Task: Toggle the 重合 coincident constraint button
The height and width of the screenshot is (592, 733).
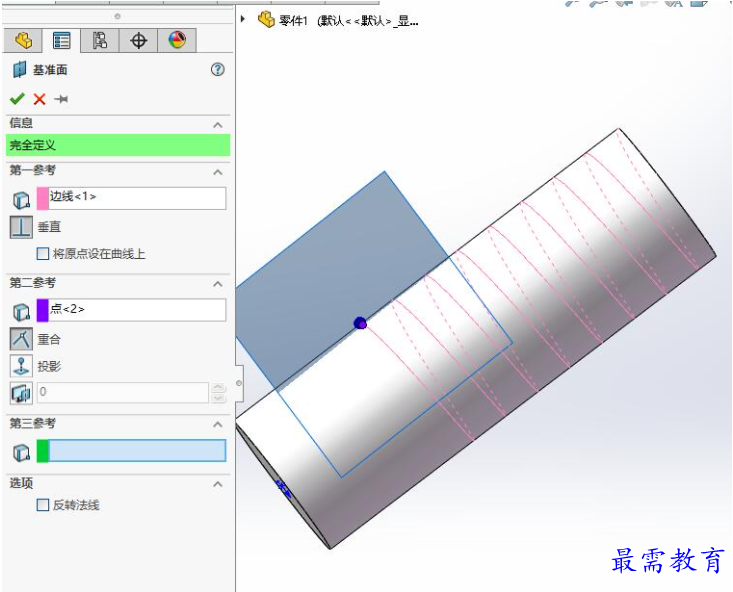Action: pos(22,339)
